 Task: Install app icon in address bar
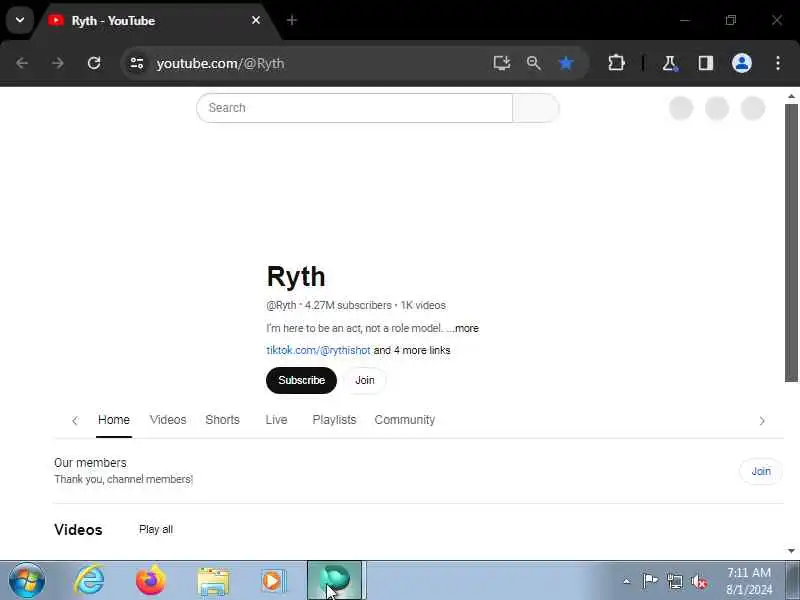tap(502, 63)
